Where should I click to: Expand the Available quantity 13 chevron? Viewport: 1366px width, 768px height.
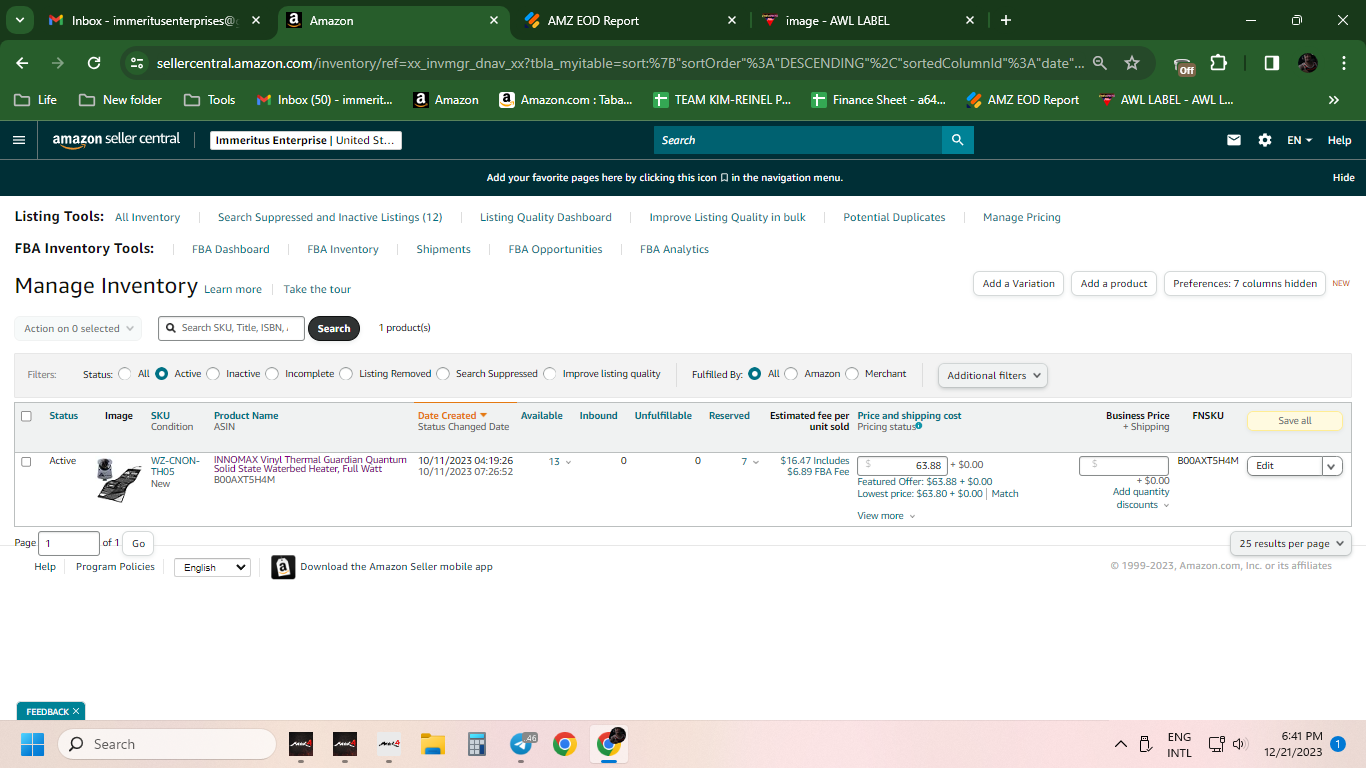coord(568,462)
